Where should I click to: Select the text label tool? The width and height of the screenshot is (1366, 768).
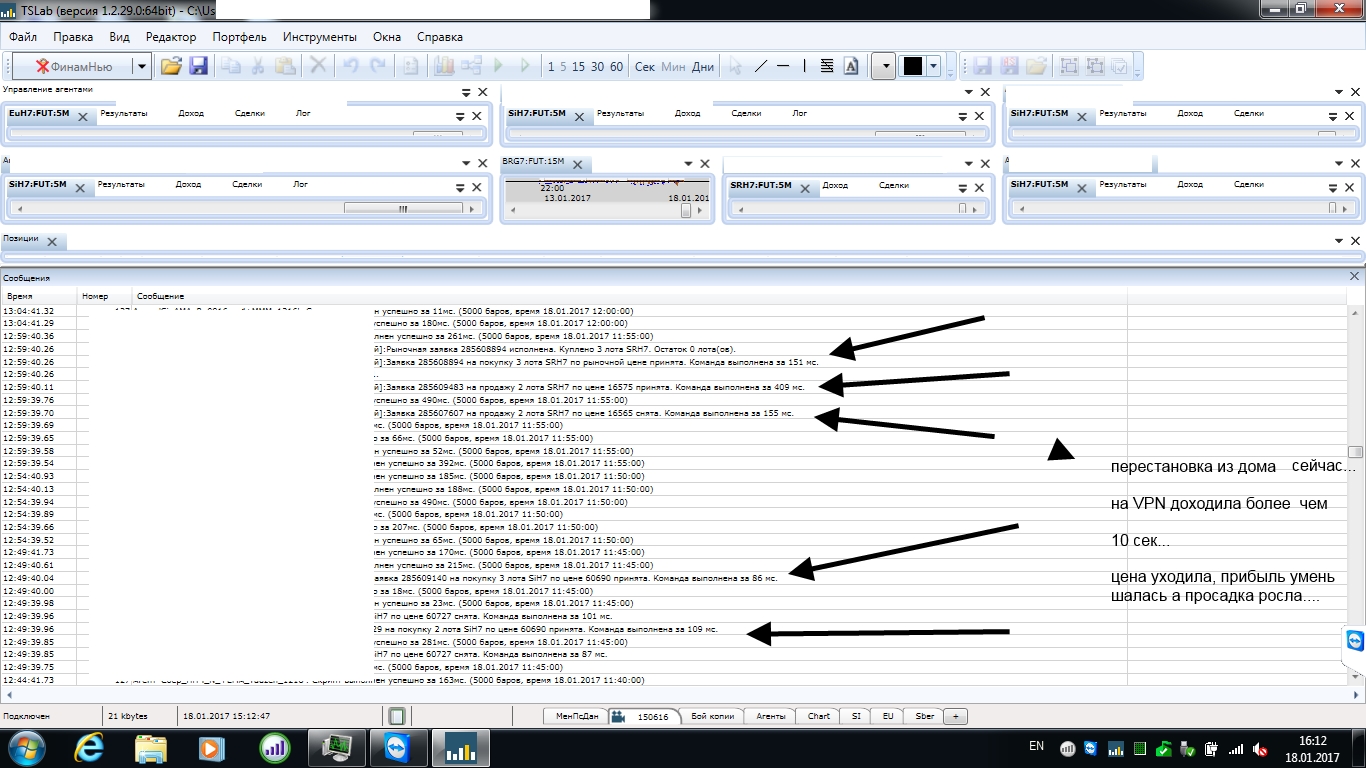coord(851,66)
